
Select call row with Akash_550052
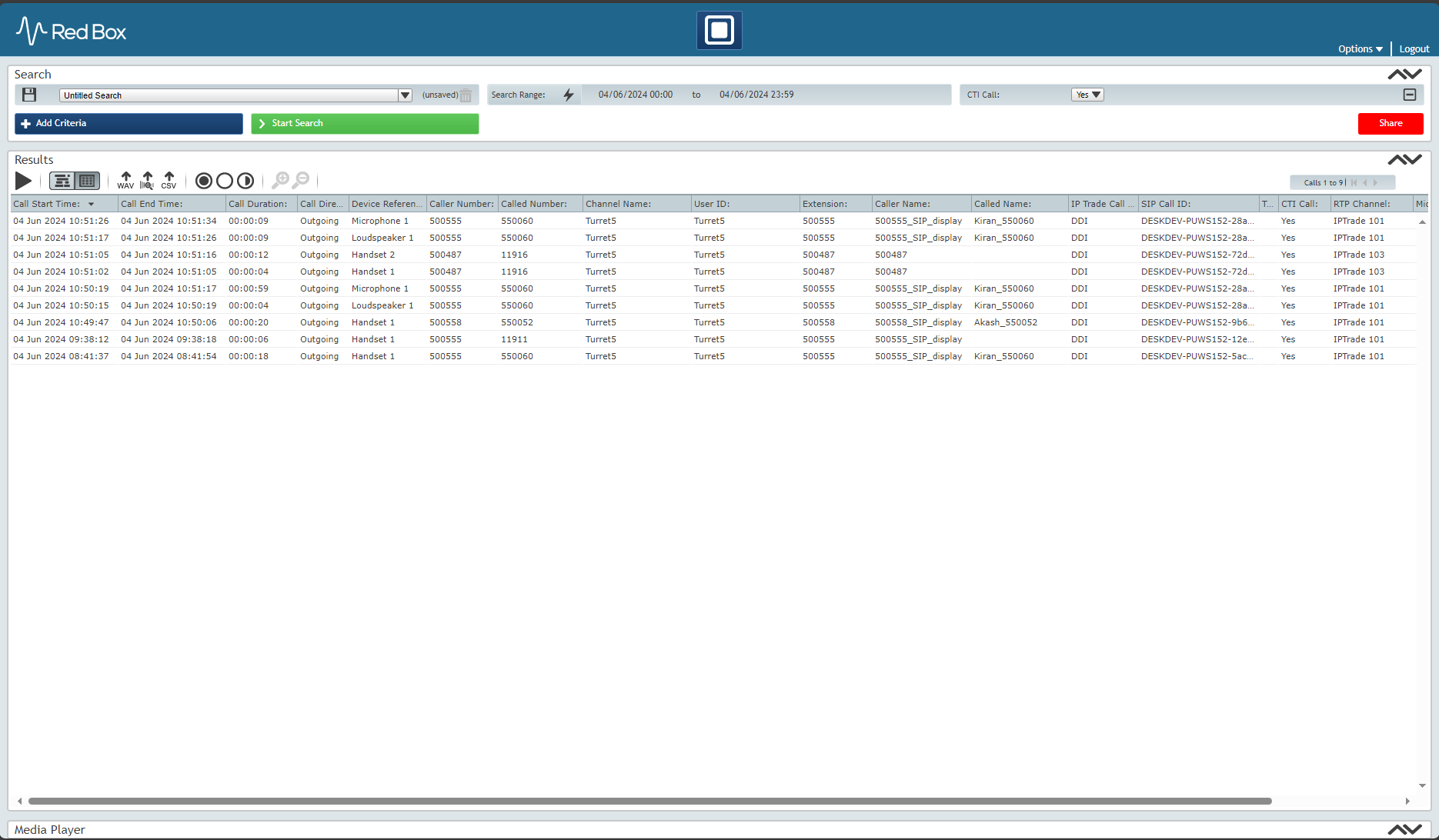tap(713, 322)
